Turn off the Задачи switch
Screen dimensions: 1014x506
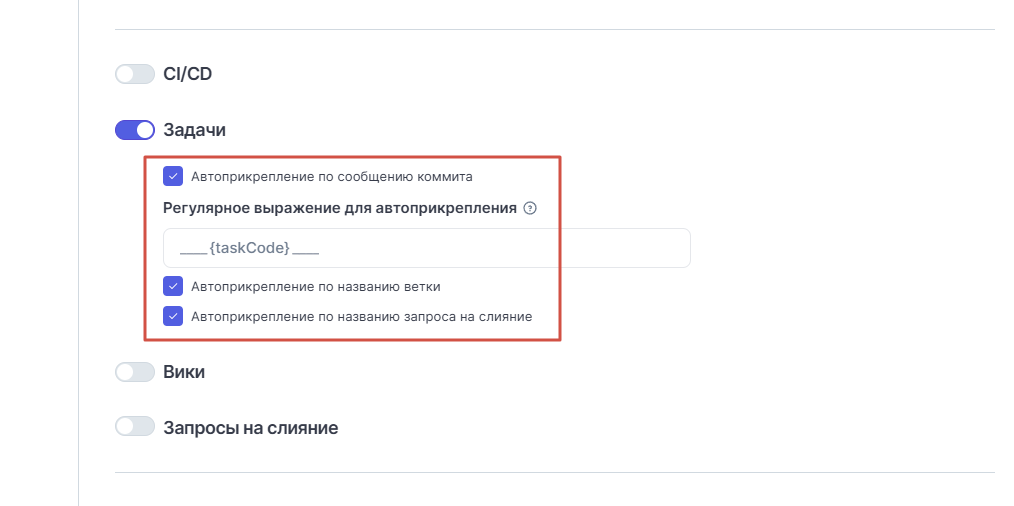[x=135, y=130]
